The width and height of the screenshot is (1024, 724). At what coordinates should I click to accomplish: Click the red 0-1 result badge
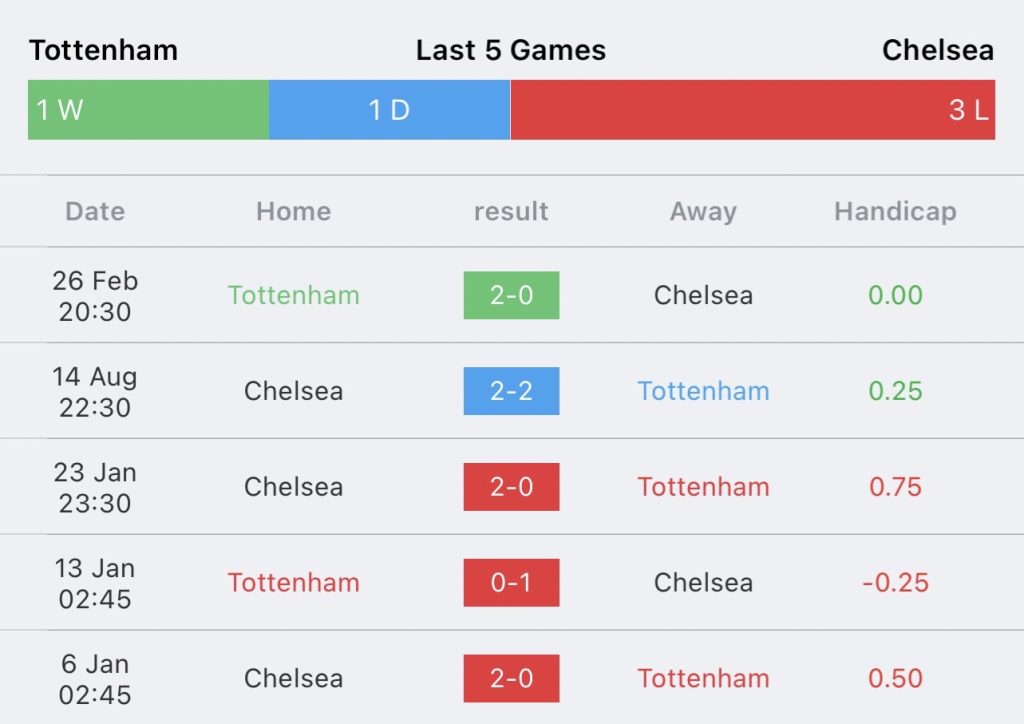pos(511,582)
